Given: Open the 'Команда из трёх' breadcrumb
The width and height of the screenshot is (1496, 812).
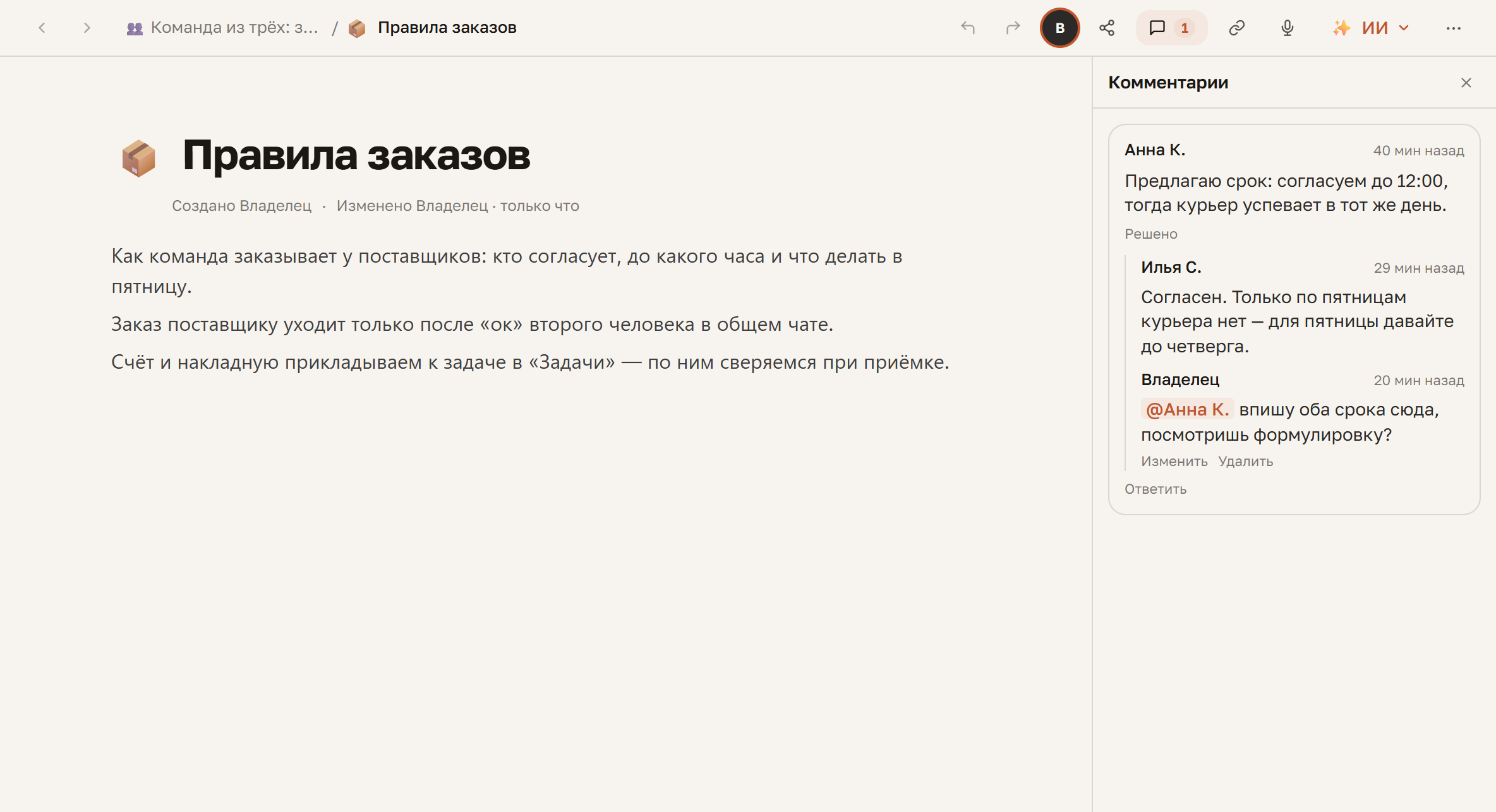Looking at the screenshot, I should pyautogui.click(x=223, y=28).
